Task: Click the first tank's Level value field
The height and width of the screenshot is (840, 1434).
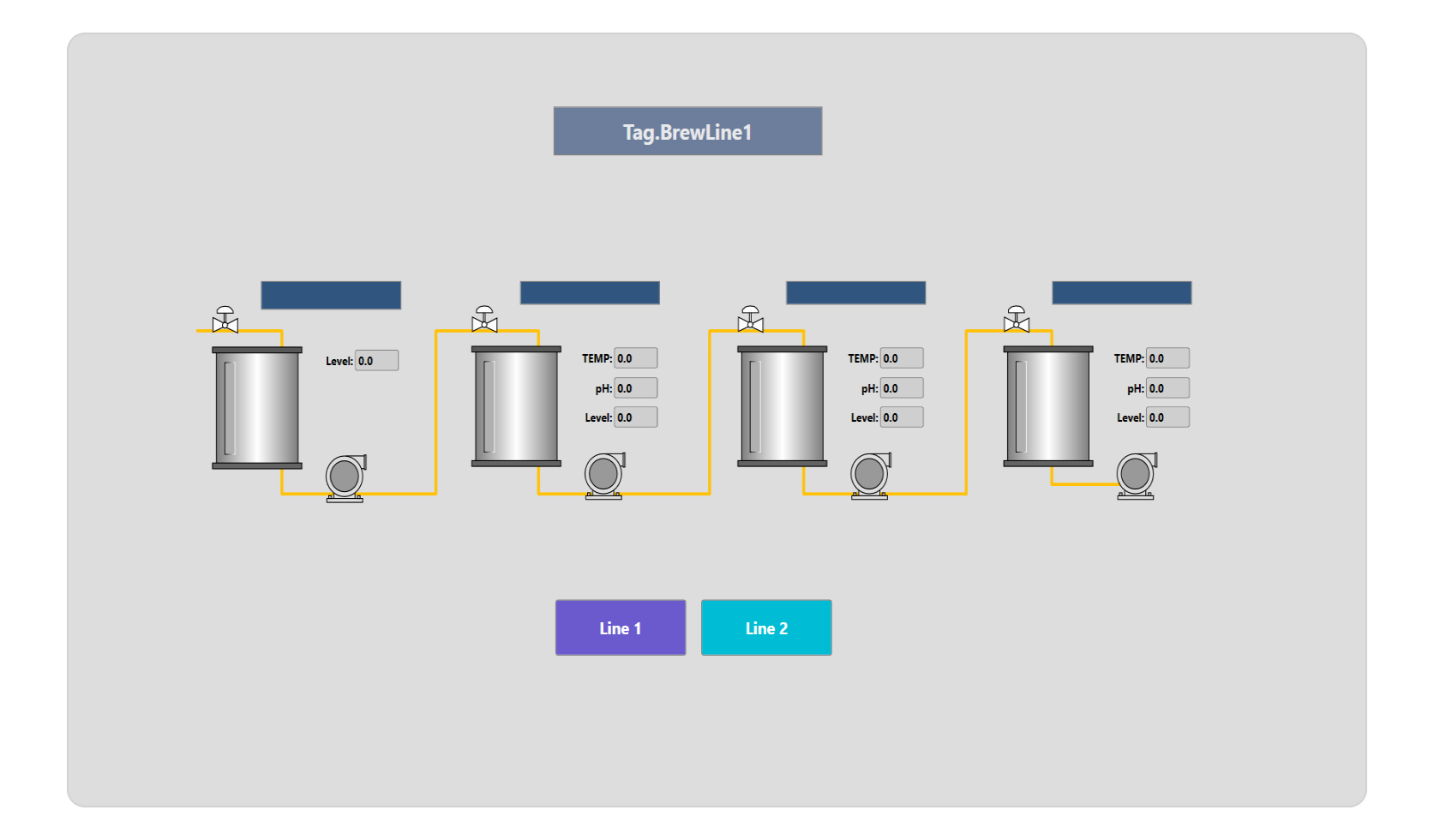Action: point(377,361)
